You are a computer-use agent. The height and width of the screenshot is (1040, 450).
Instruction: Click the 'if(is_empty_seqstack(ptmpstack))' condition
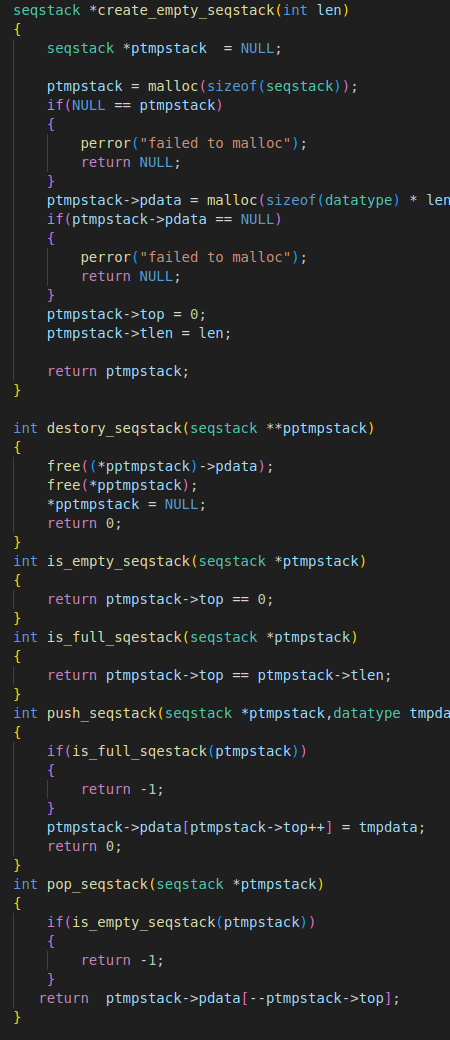(181, 923)
